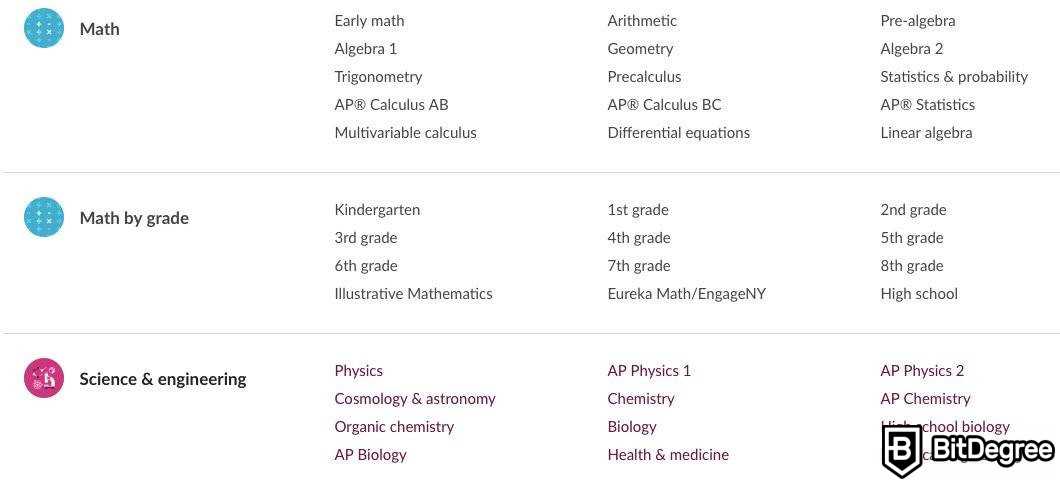Open the Math by grade heading
The width and height of the screenshot is (1060, 484).
tap(134, 218)
